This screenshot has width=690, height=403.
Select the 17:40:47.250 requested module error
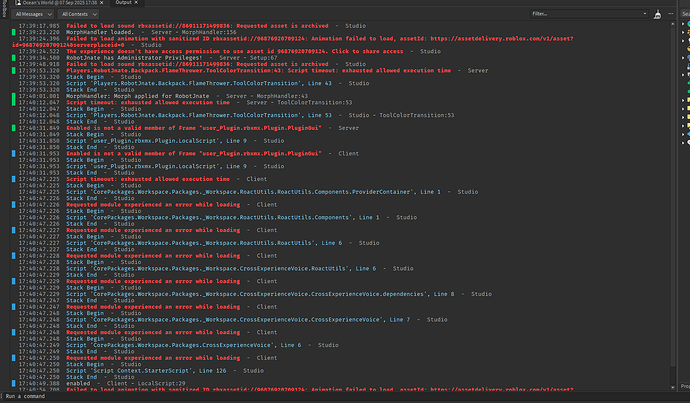click(153, 358)
